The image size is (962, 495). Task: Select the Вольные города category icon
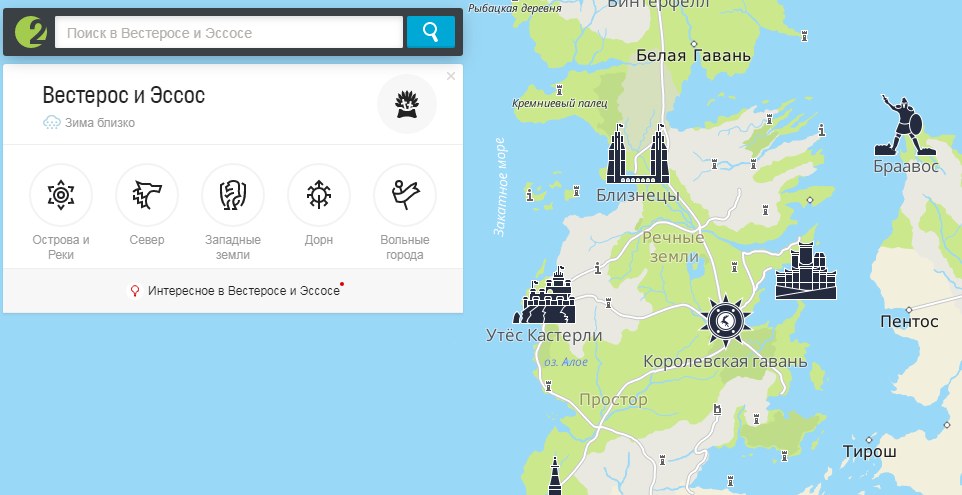pos(405,195)
